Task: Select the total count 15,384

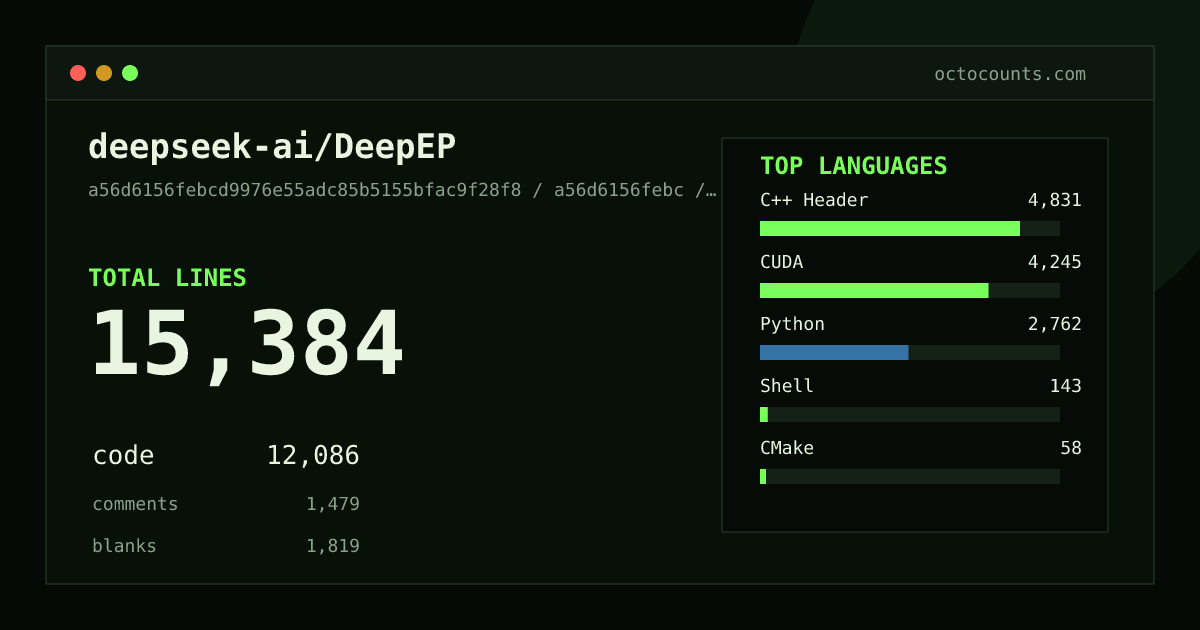Action: [247, 344]
